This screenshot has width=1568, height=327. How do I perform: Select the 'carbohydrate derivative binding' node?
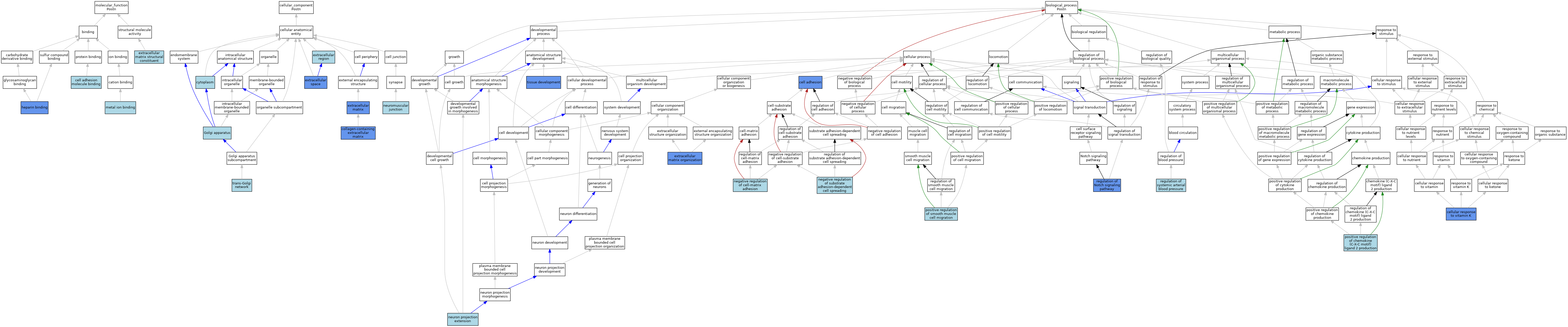(x=17, y=57)
